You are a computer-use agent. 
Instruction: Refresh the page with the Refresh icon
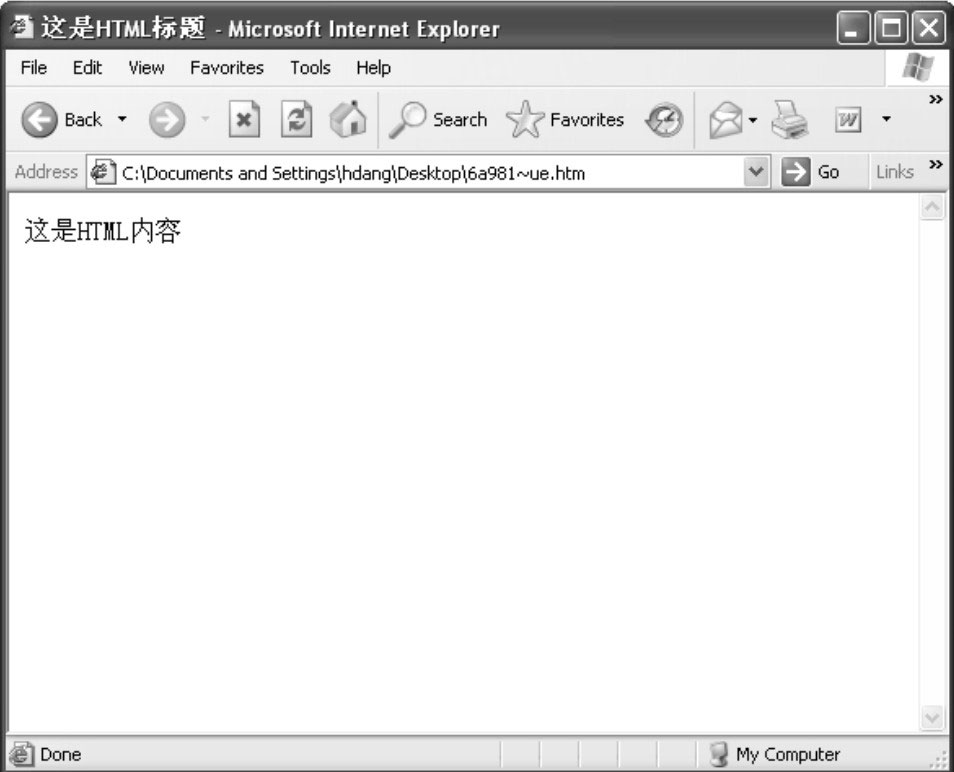296,119
